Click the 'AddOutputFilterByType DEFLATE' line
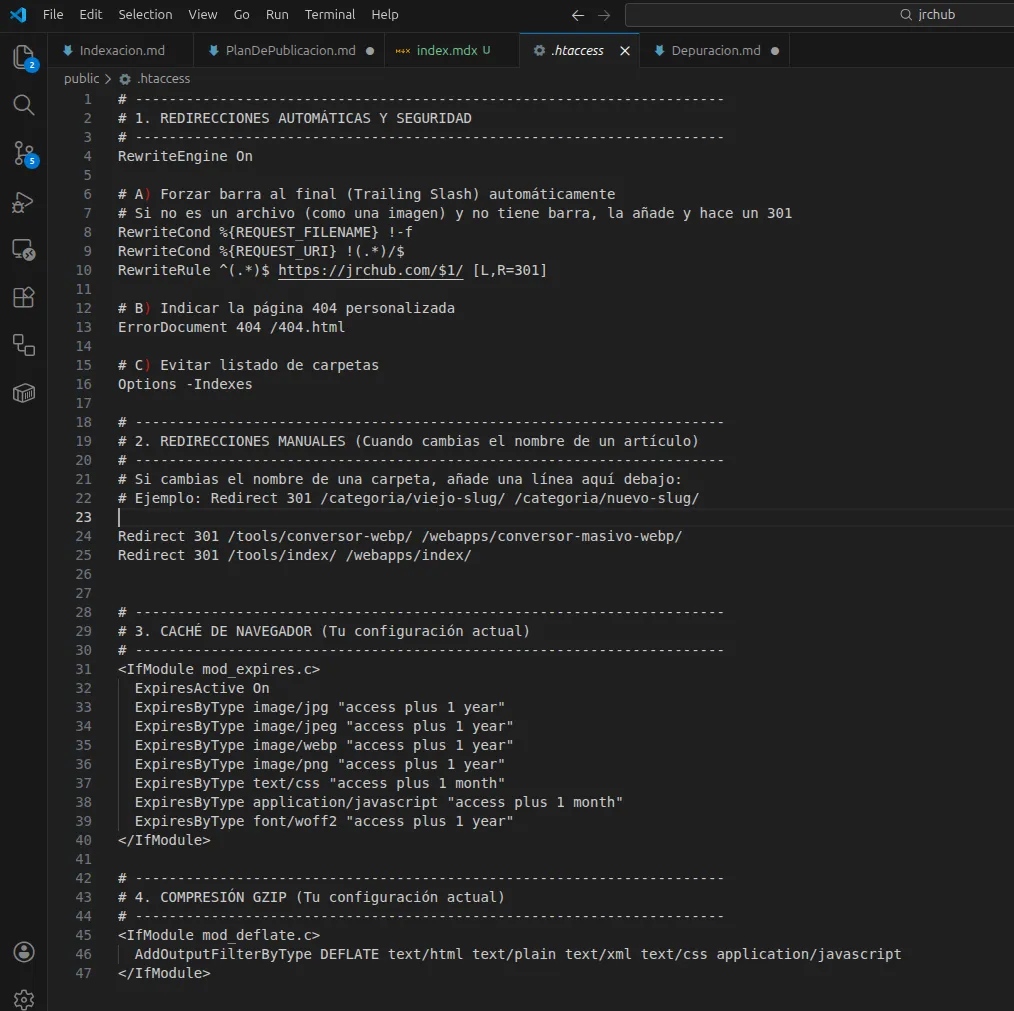The width and height of the screenshot is (1014, 1011). click(518, 953)
